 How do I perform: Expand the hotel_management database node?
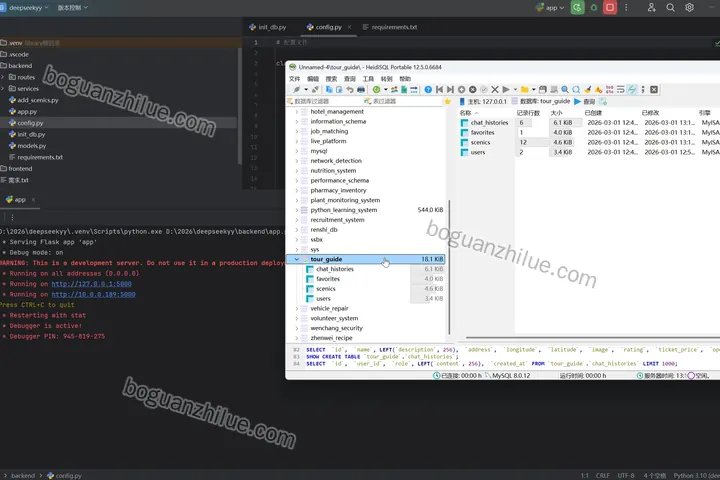point(296,112)
